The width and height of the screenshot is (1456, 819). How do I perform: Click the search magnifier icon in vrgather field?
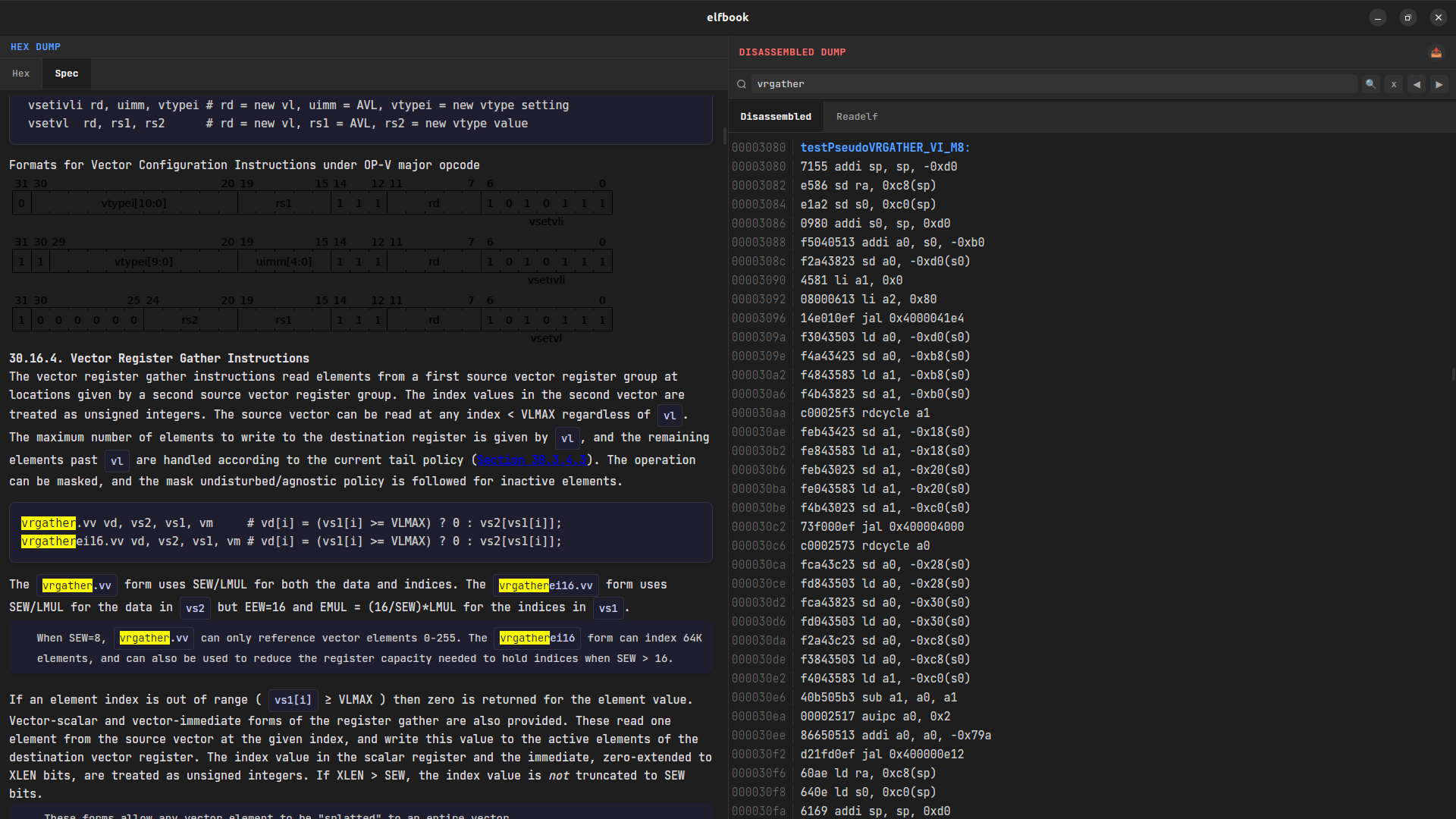[x=742, y=84]
